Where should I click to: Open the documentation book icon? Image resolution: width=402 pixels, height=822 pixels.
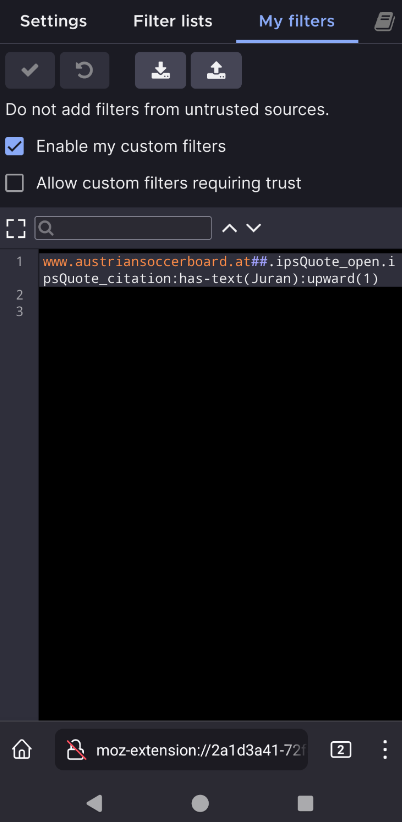(384, 22)
